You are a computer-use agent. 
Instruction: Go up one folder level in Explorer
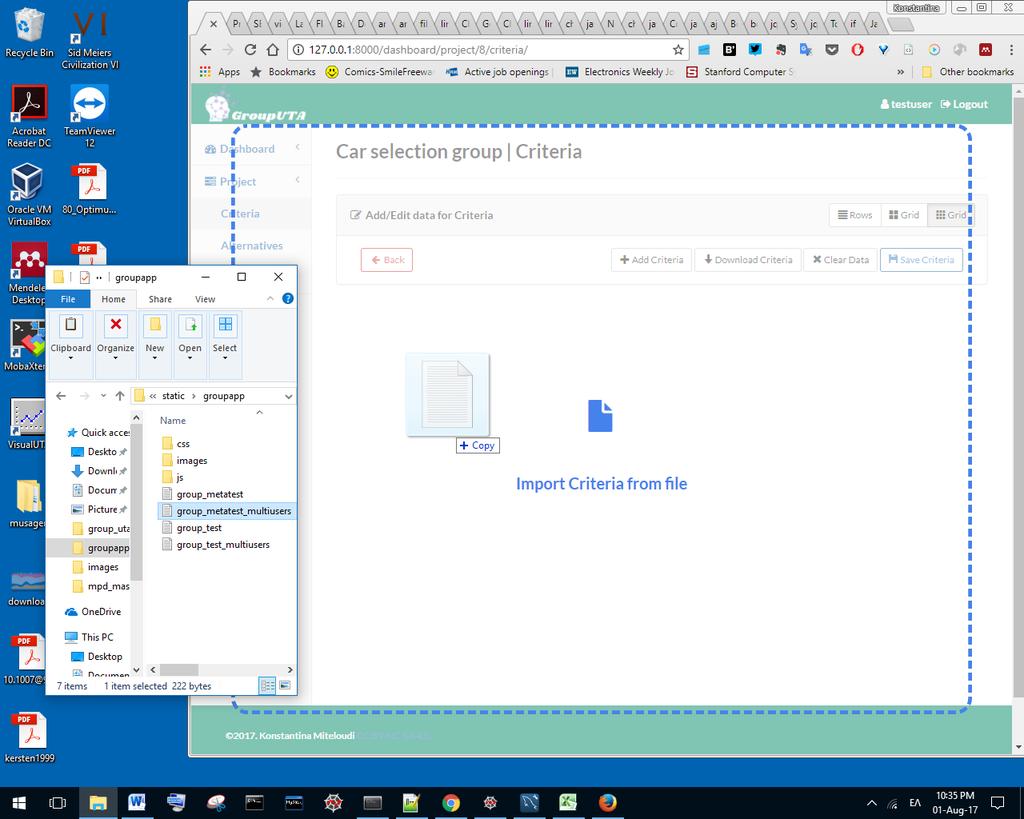point(120,396)
